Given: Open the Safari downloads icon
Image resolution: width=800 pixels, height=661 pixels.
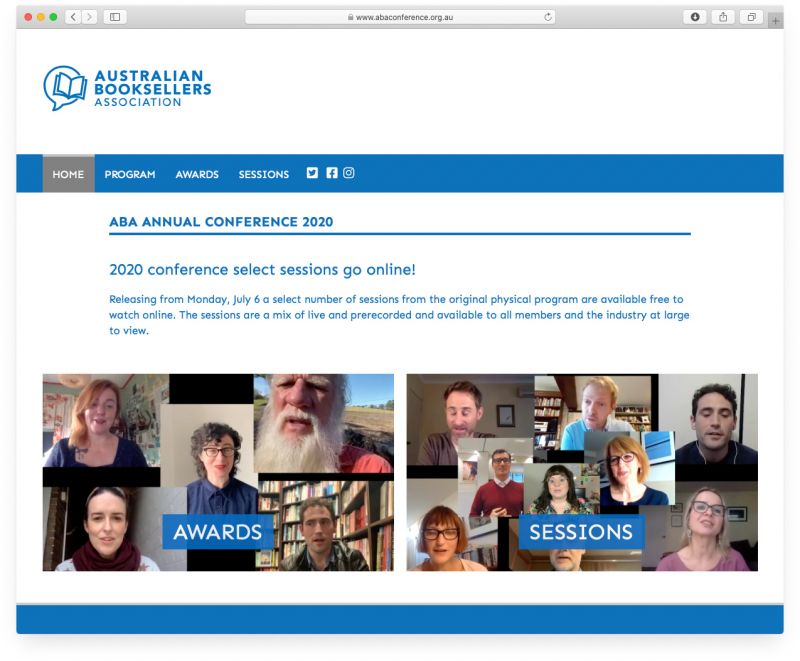Looking at the screenshot, I should point(695,17).
